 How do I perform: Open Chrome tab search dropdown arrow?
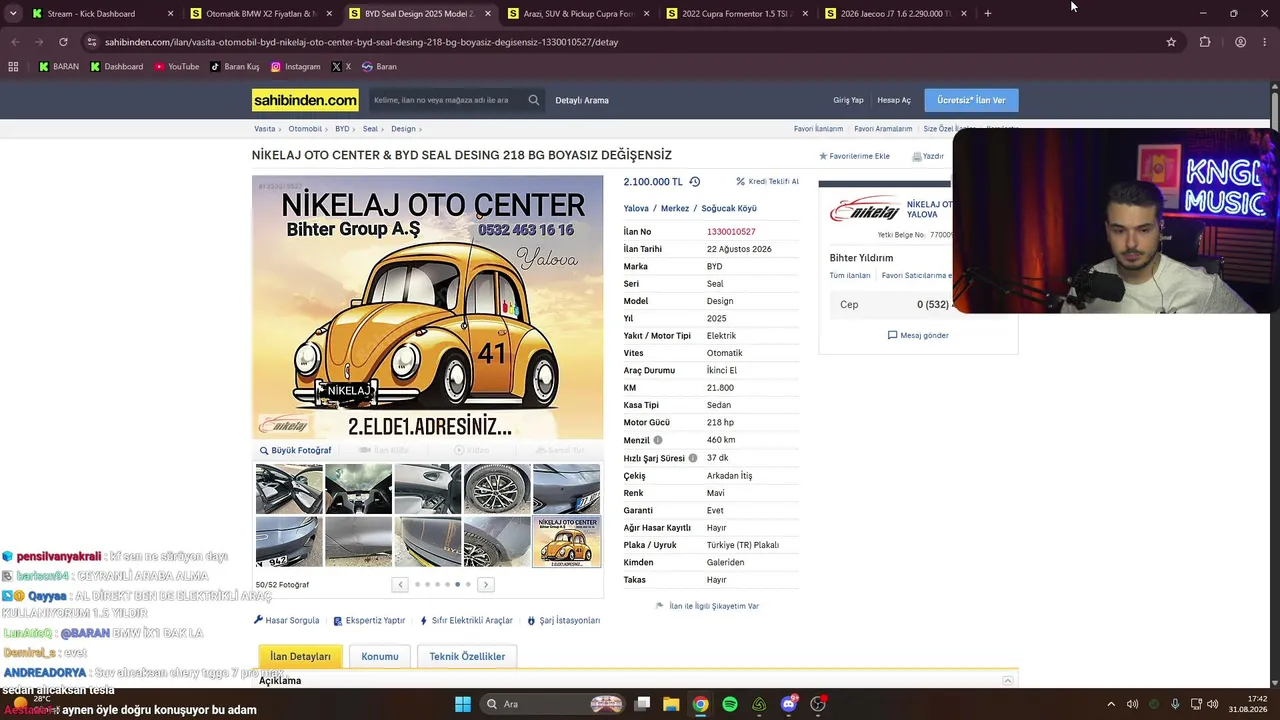[x=13, y=14]
